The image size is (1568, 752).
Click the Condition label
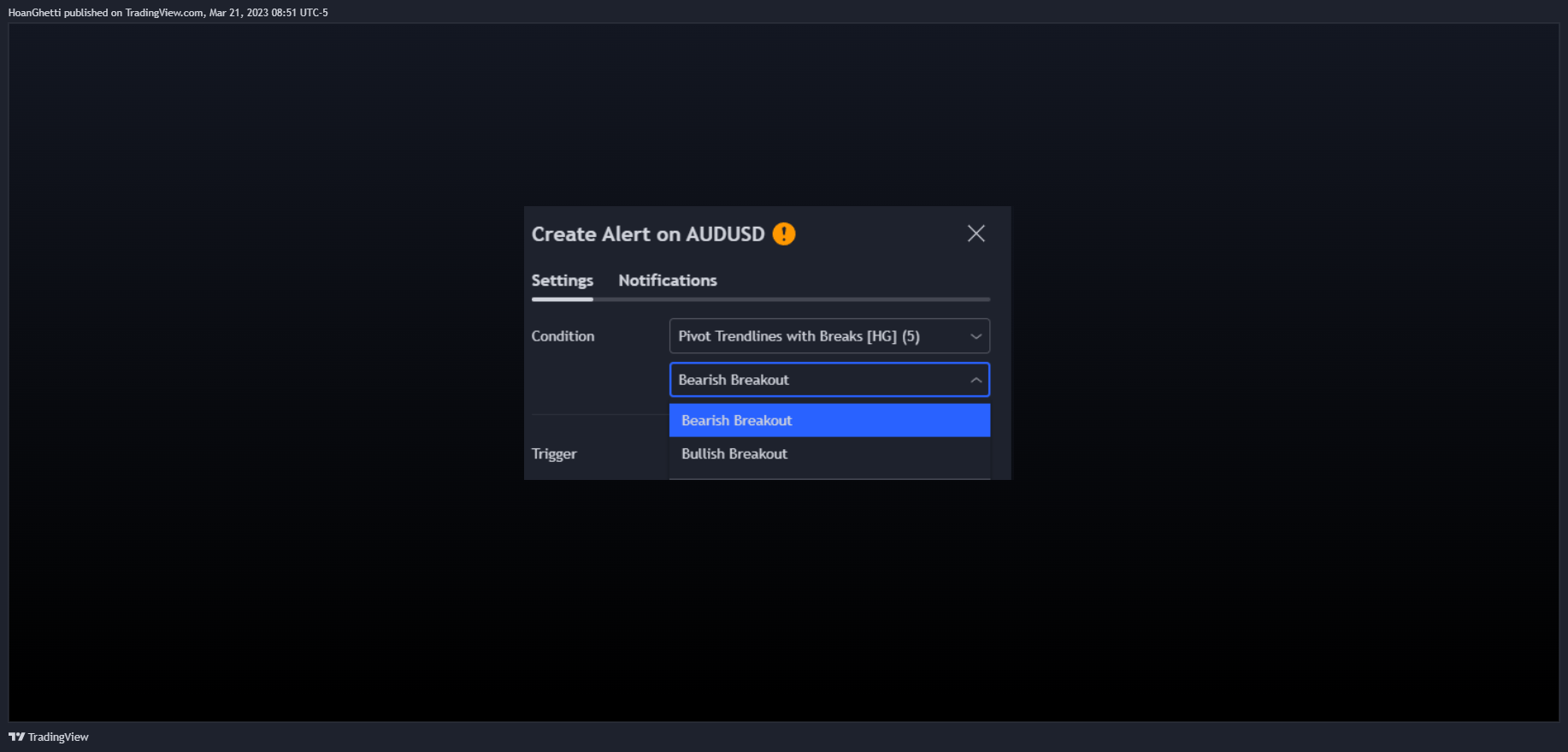[x=563, y=336]
